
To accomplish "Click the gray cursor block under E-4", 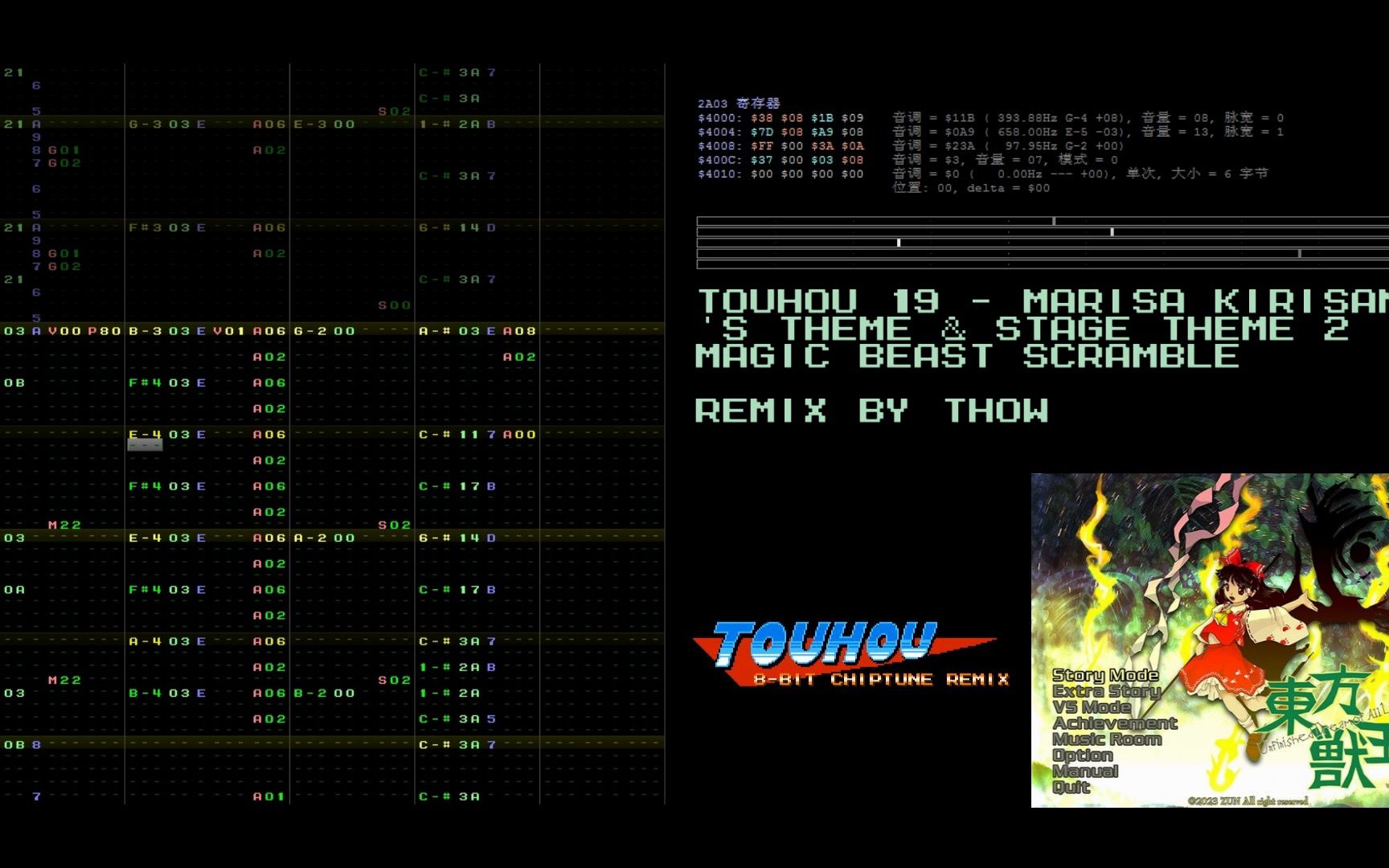I will tap(145, 444).
